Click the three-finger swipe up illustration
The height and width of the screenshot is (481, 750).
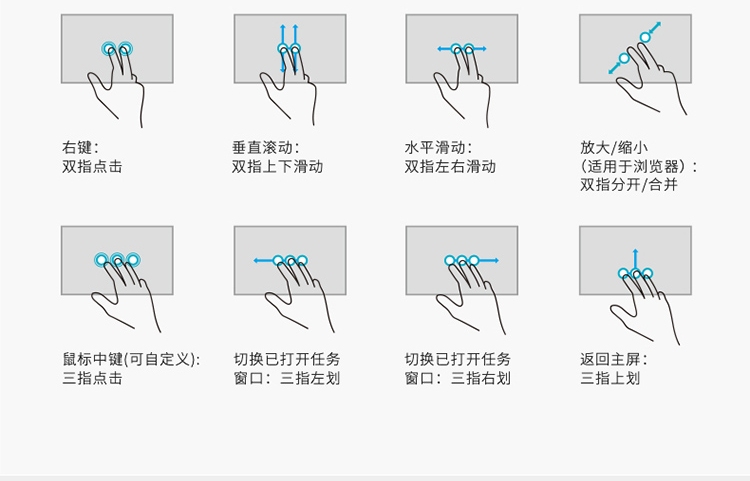click(635, 285)
